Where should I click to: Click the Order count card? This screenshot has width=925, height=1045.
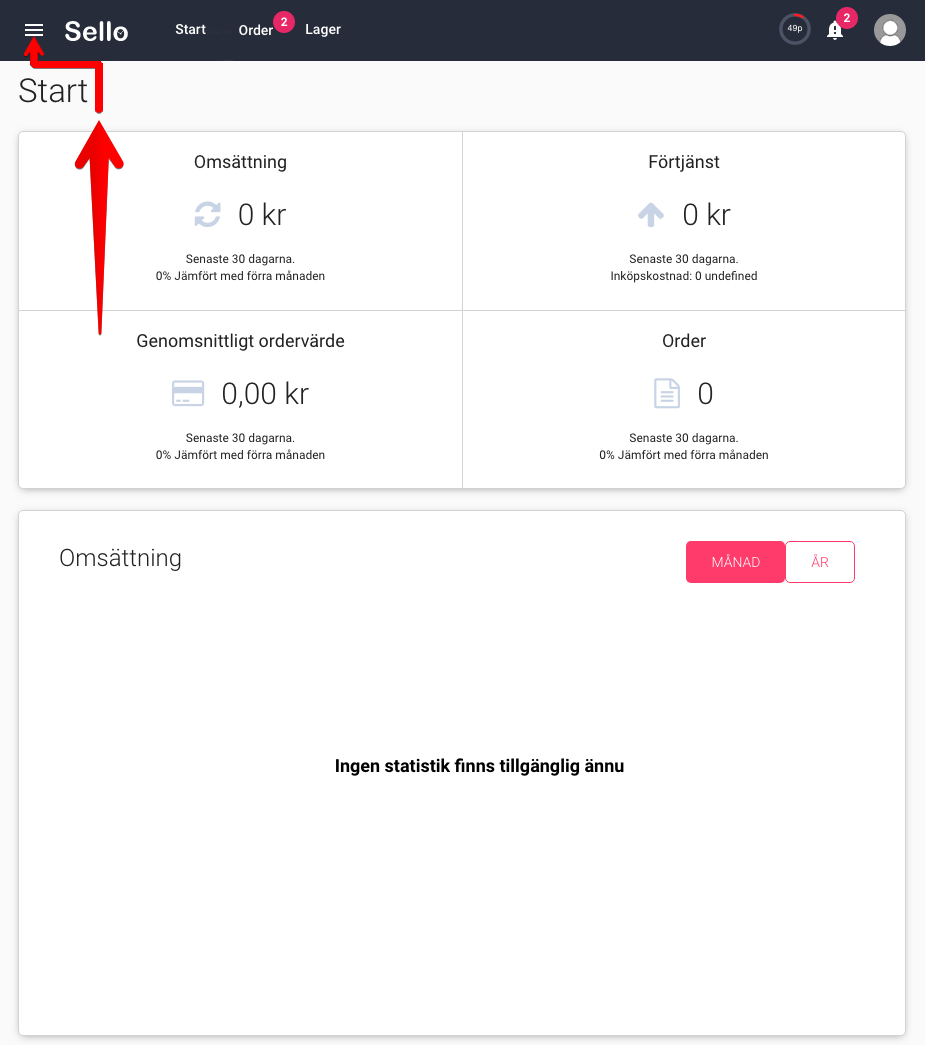pos(684,399)
